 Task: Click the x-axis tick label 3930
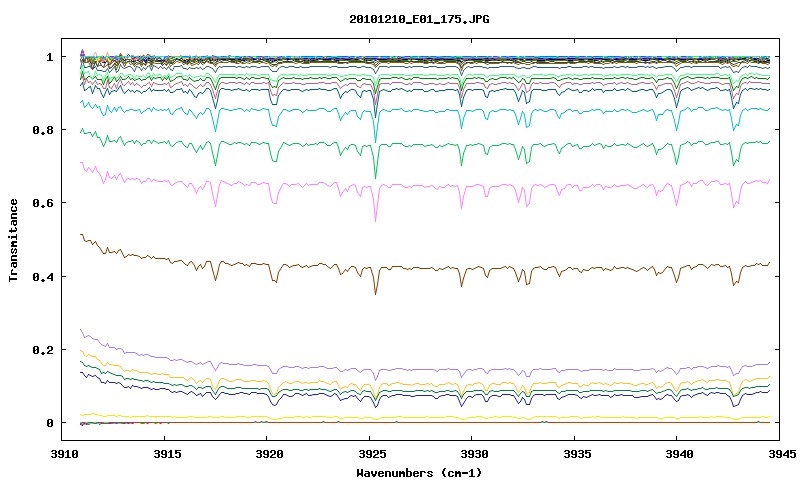pyautogui.click(x=475, y=454)
